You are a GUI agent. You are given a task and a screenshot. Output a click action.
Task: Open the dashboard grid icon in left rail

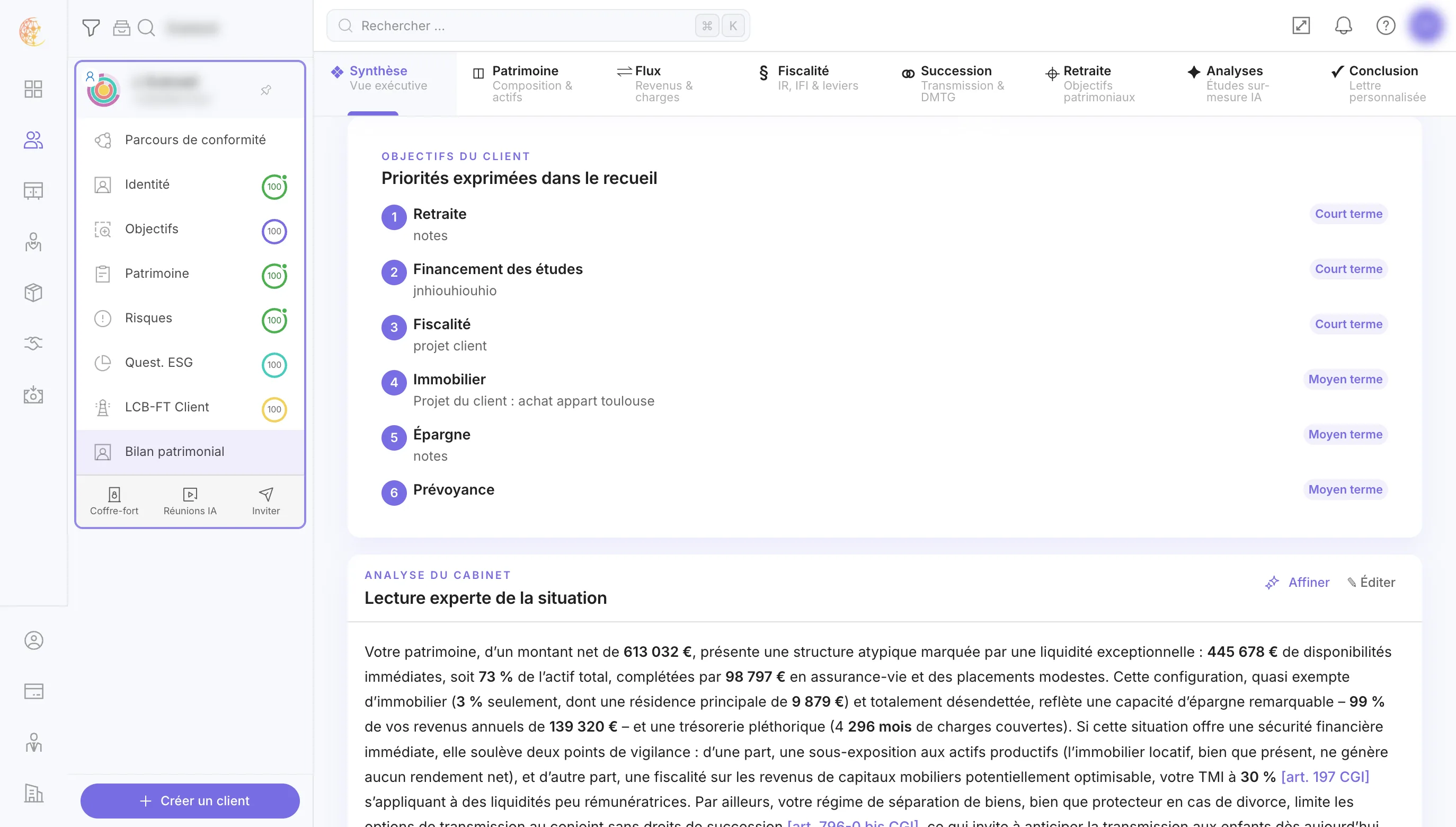(33, 89)
